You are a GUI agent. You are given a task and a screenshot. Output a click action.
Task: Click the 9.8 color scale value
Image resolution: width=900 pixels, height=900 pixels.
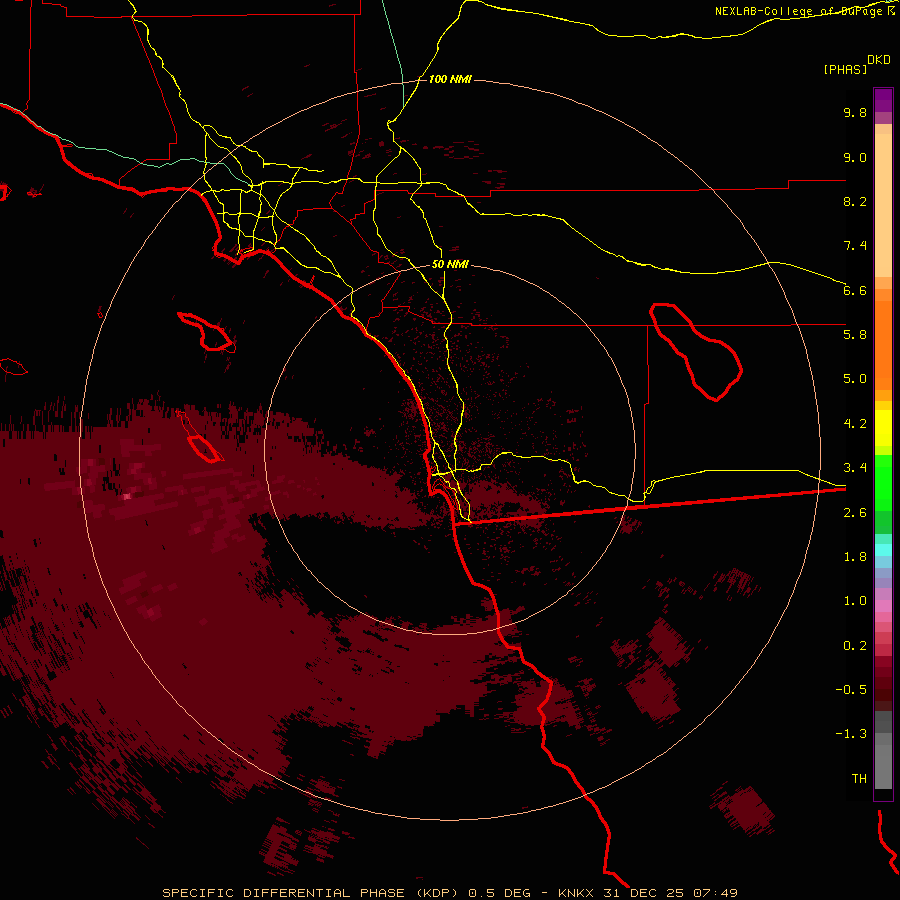pyautogui.click(x=855, y=112)
